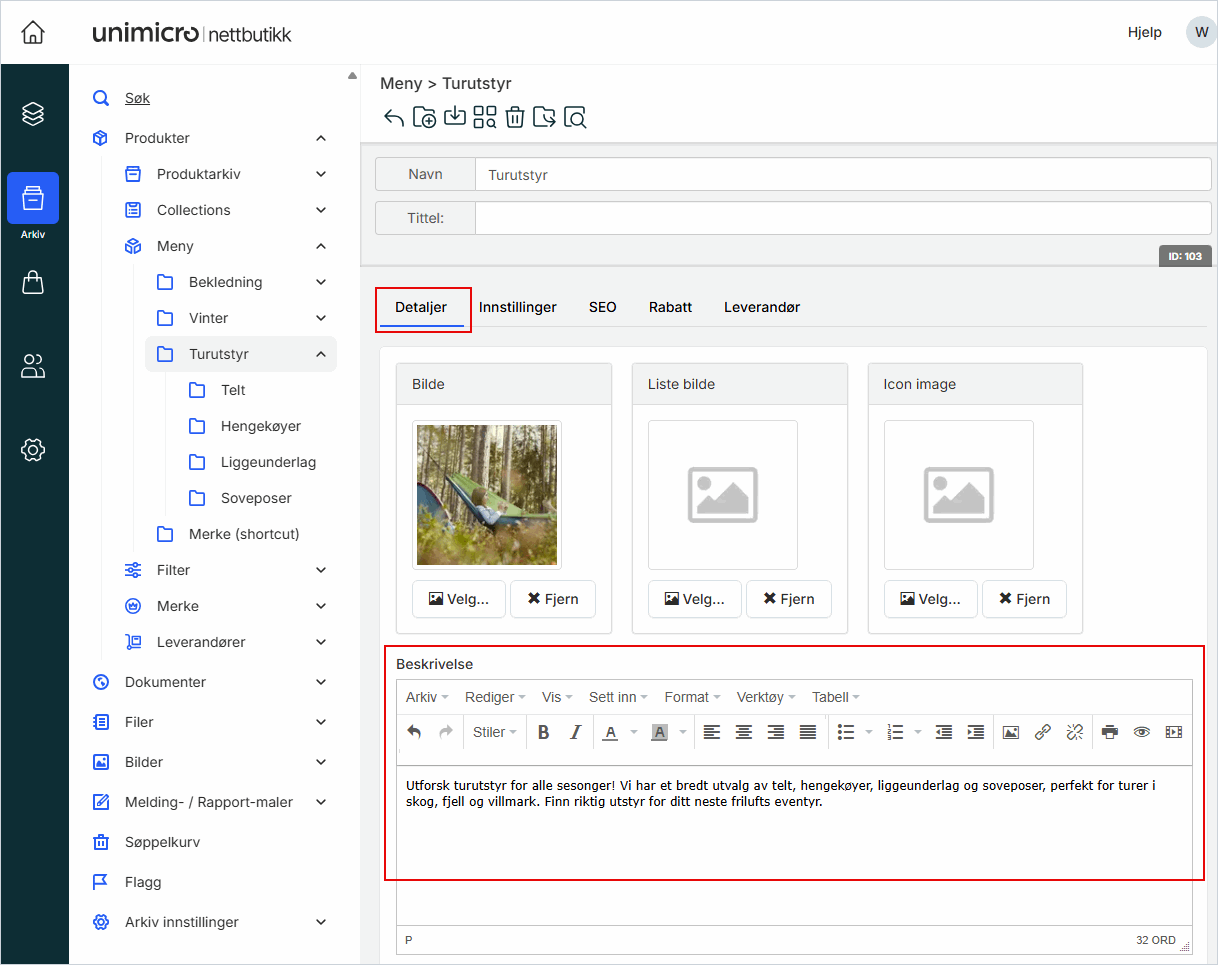Click Fjern under the Bilde thumbnail

[x=552, y=599]
